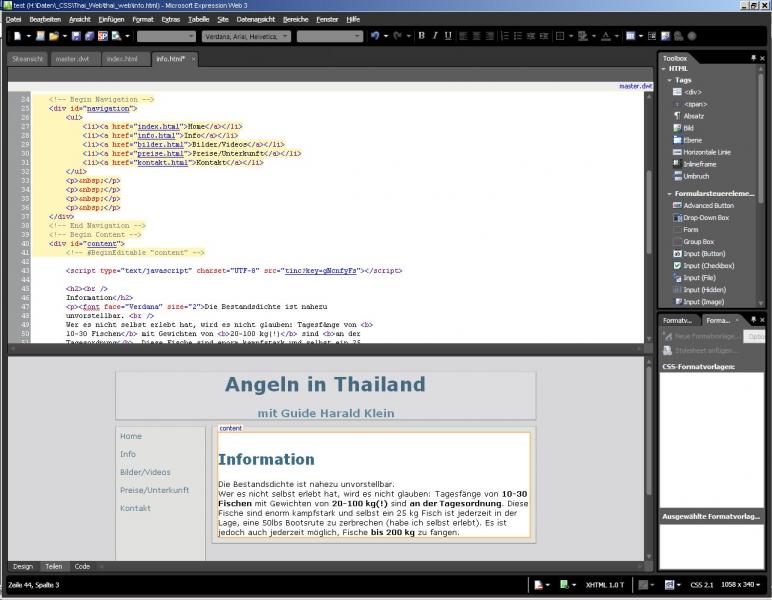Click the Italic formatting icon
Viewport: 772px width, 600px height.
434,36
